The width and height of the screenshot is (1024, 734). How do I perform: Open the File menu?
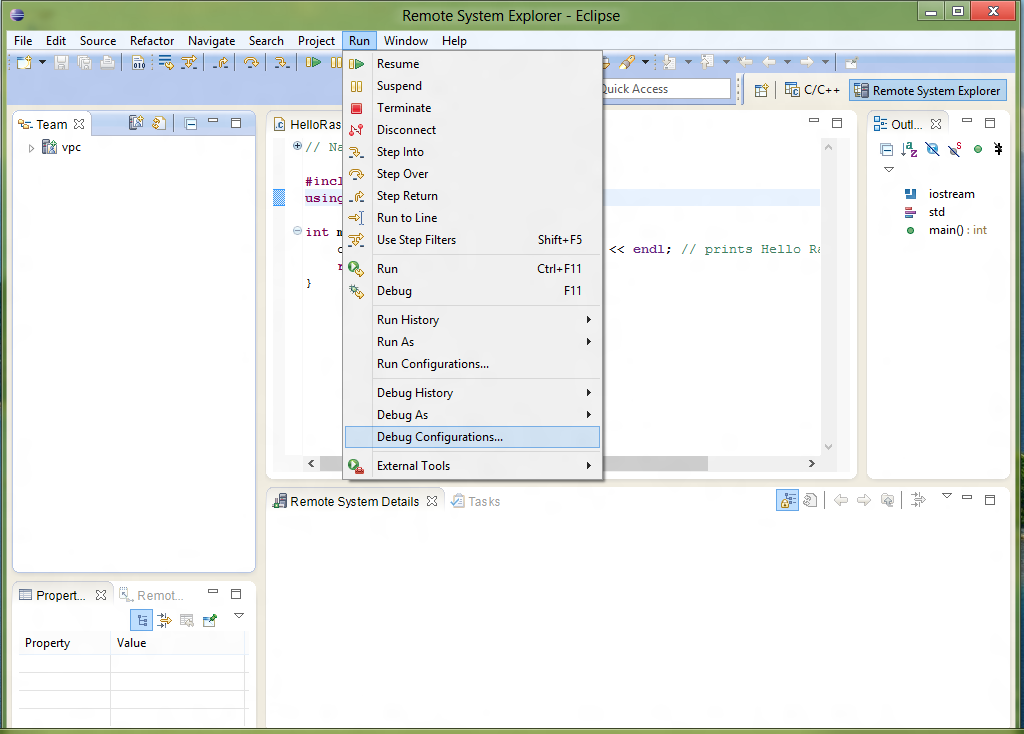(23, 40)
